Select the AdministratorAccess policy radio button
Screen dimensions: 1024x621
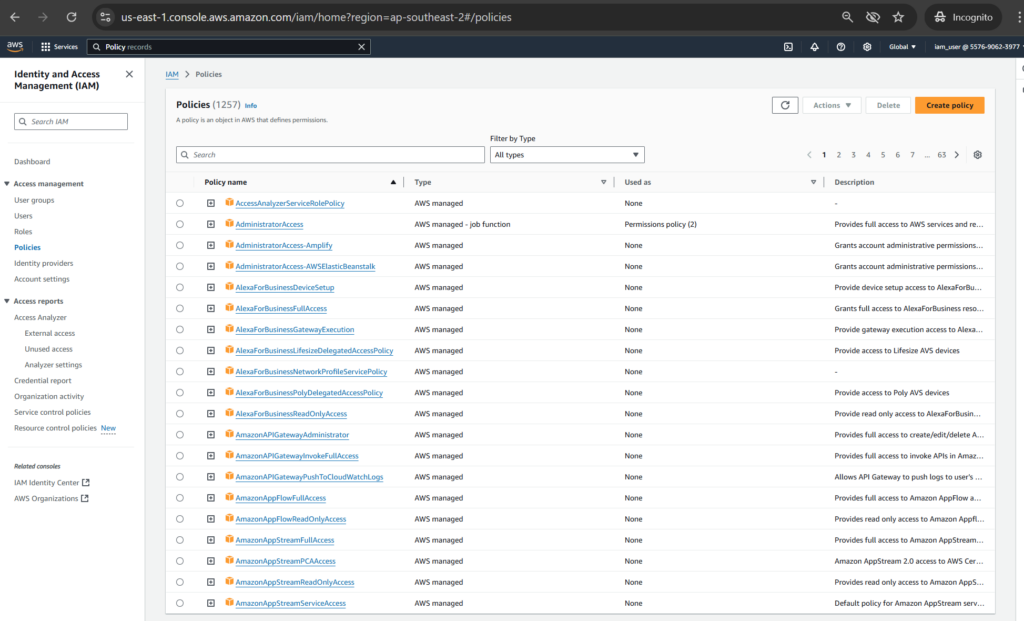[x=180, y=225]
